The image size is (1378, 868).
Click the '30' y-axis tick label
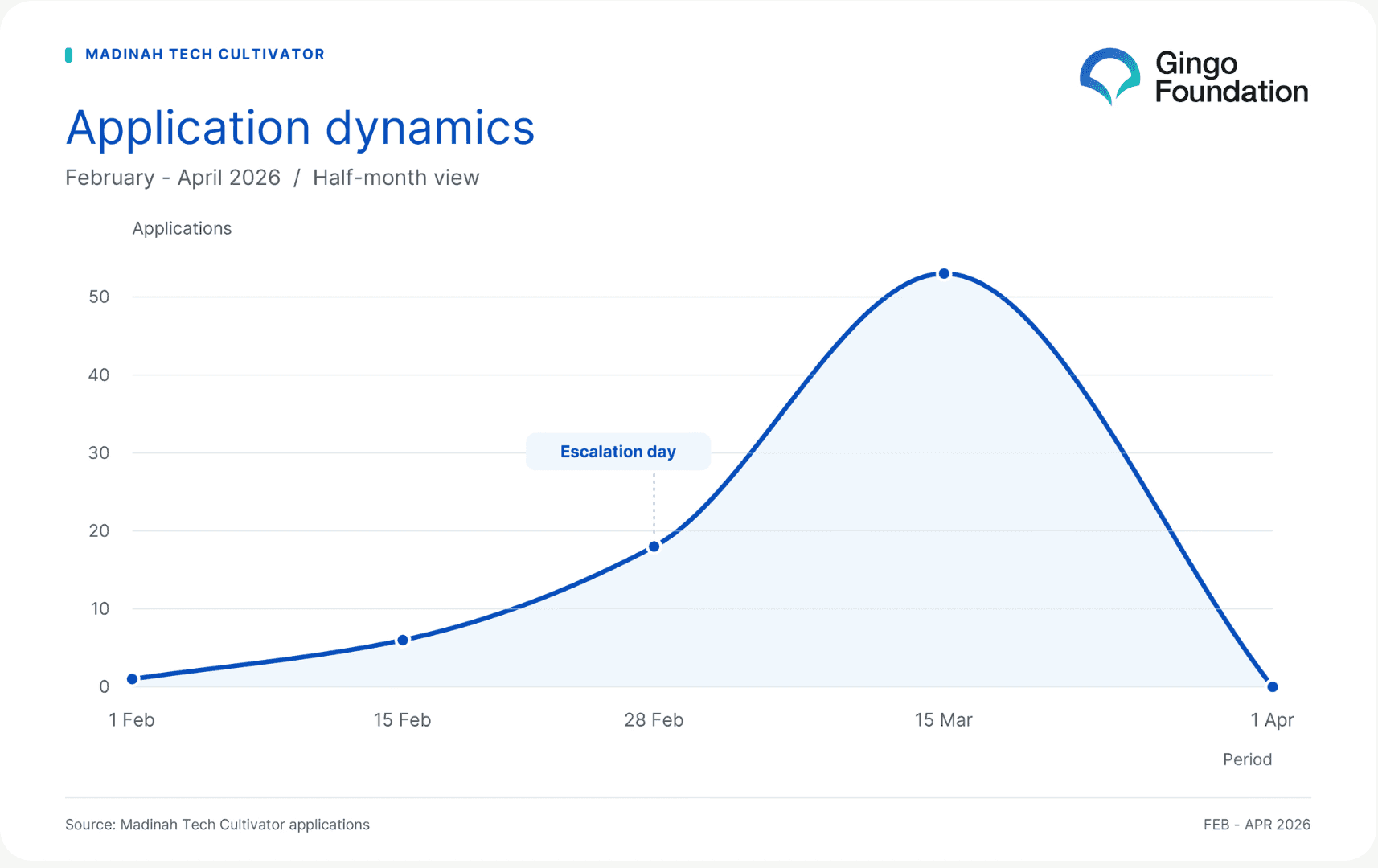coord(99,452)
